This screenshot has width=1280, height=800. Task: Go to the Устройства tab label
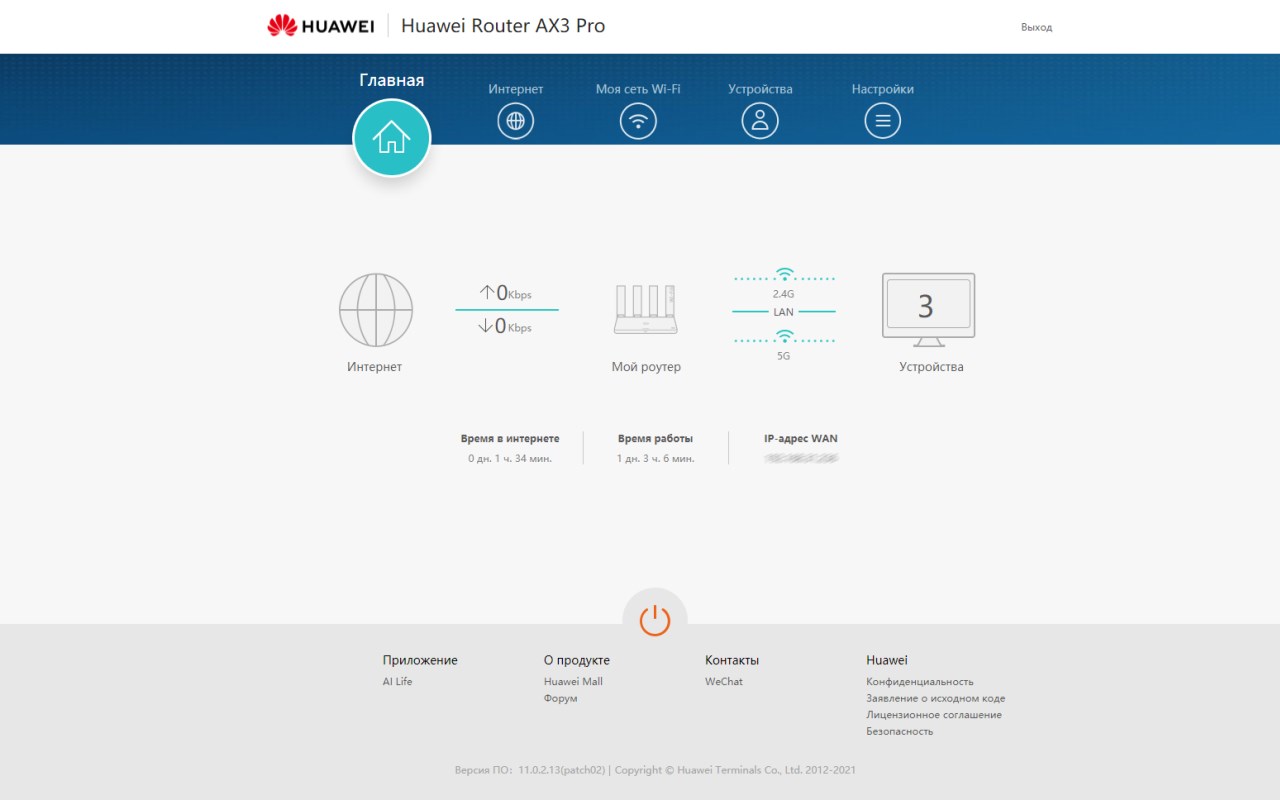pyautogui.click(x=760, y=89)
